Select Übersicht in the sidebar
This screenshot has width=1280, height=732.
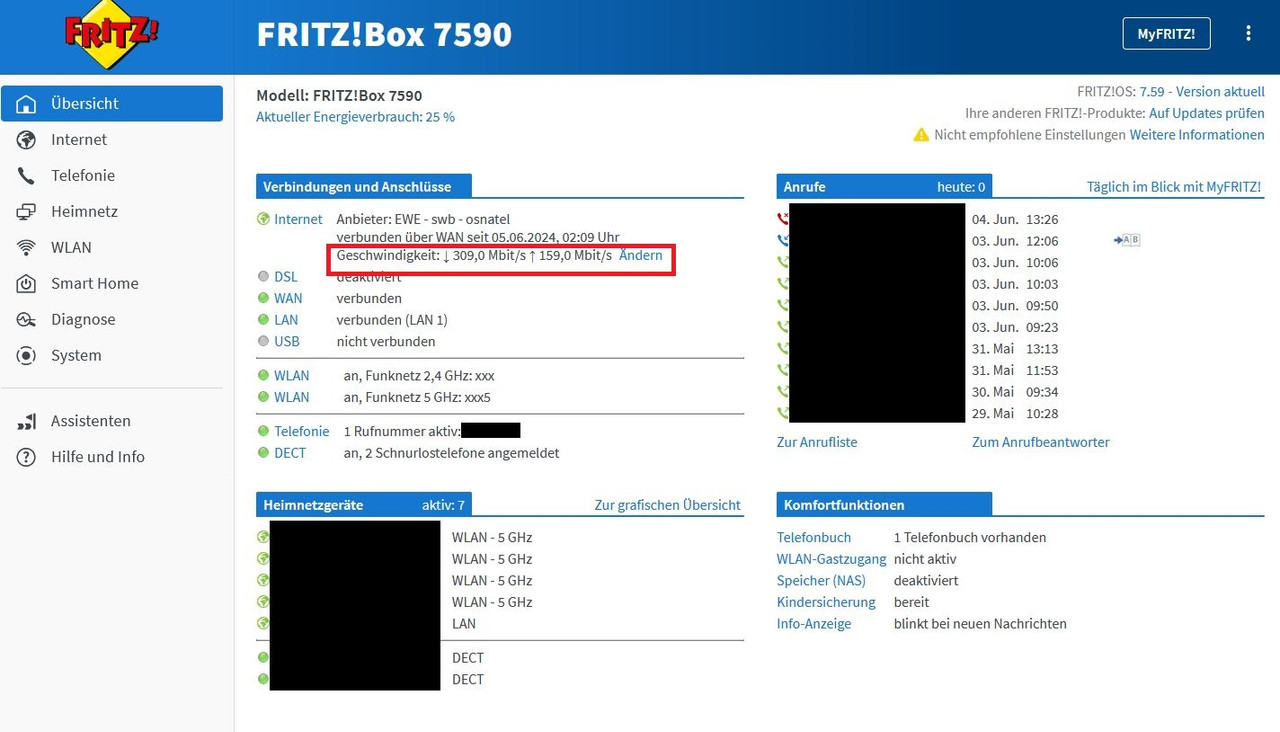click(x=112, y=103)
